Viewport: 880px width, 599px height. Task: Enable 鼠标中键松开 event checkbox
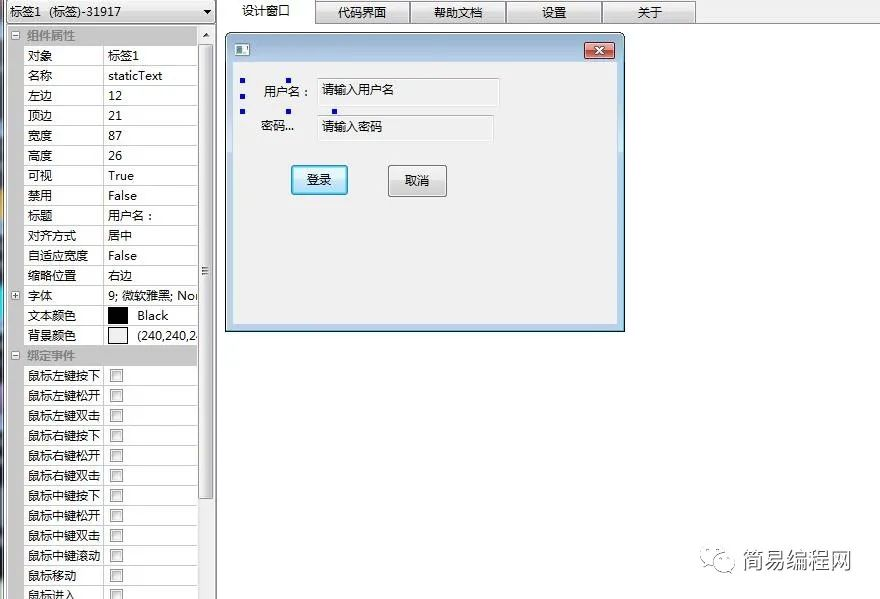click(x=117, y=516)
